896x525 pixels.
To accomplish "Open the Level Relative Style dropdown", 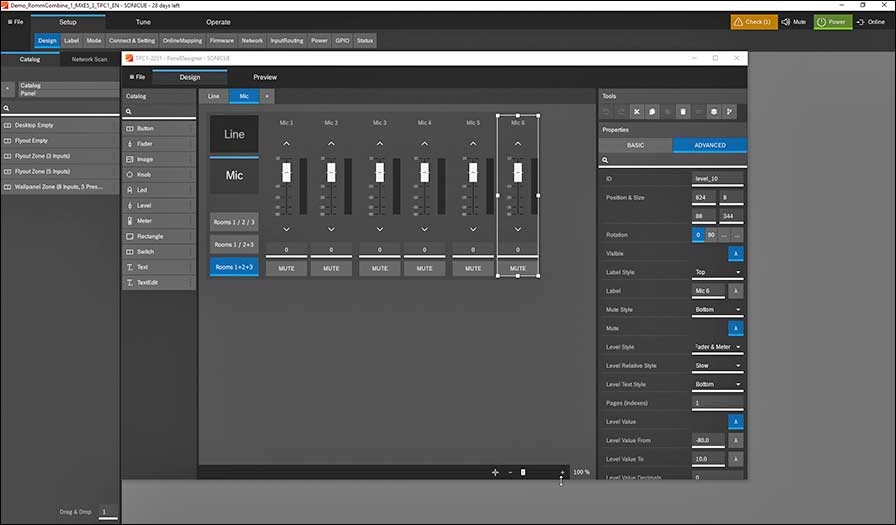I will 718,366.
